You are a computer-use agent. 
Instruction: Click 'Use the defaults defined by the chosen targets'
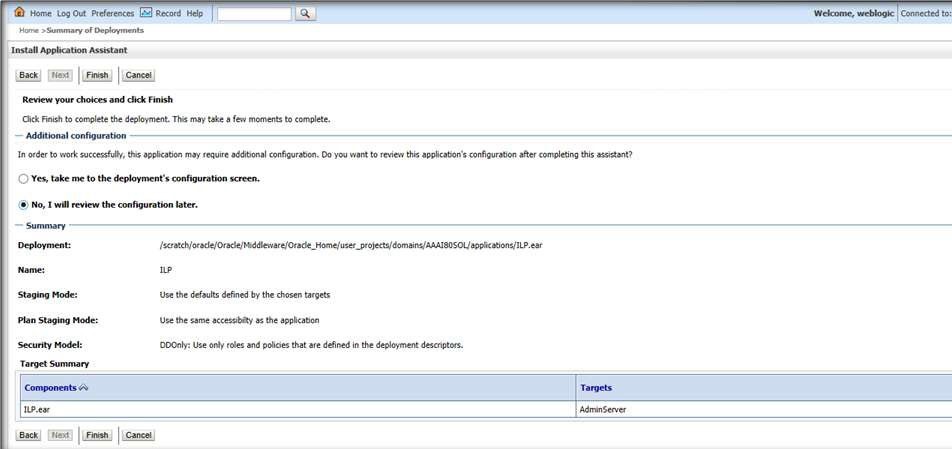[245, 295]
